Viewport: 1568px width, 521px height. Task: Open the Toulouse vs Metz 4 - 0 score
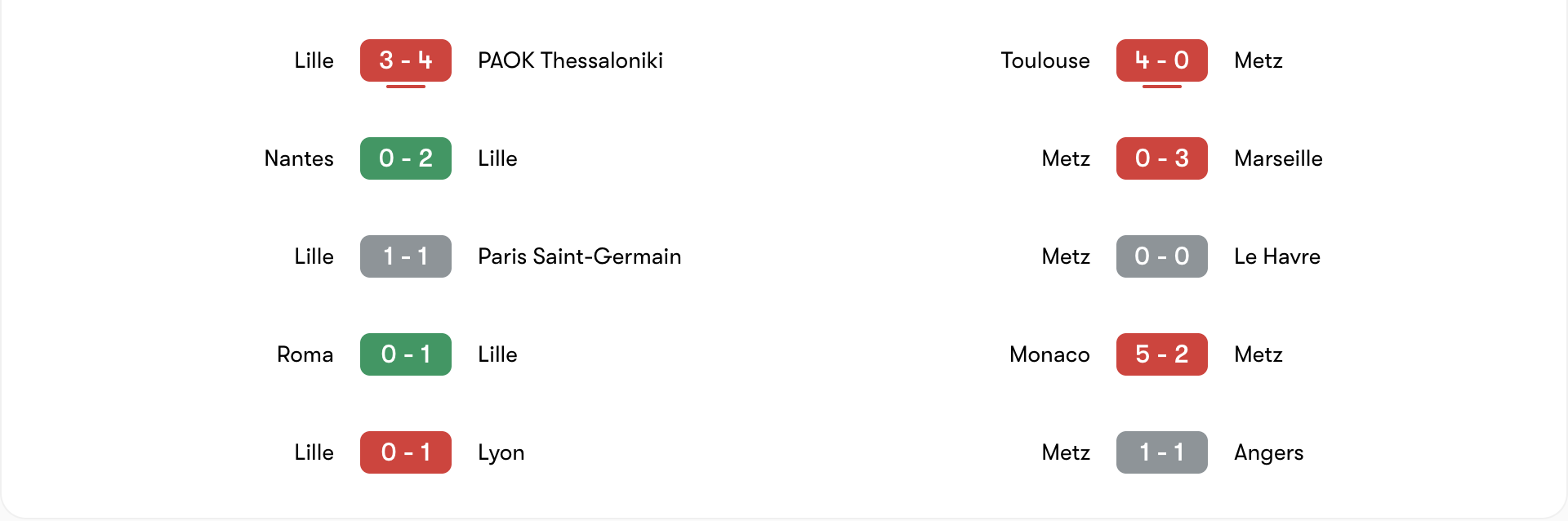(1161, 60)
